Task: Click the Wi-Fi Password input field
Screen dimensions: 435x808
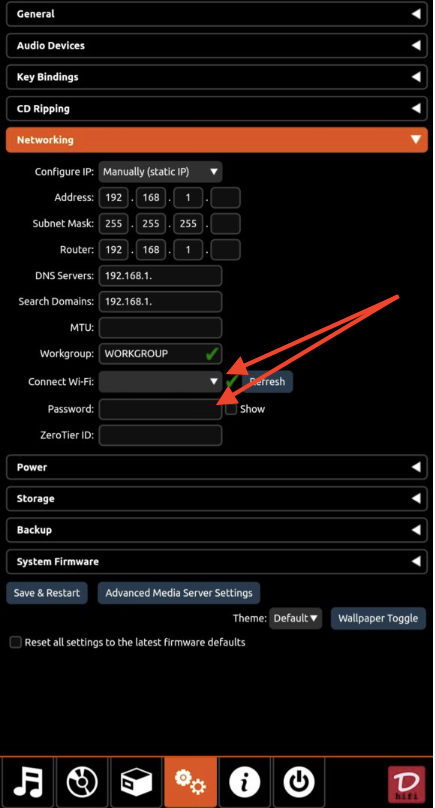Action: pyautogui.click(x=160, y=409)
